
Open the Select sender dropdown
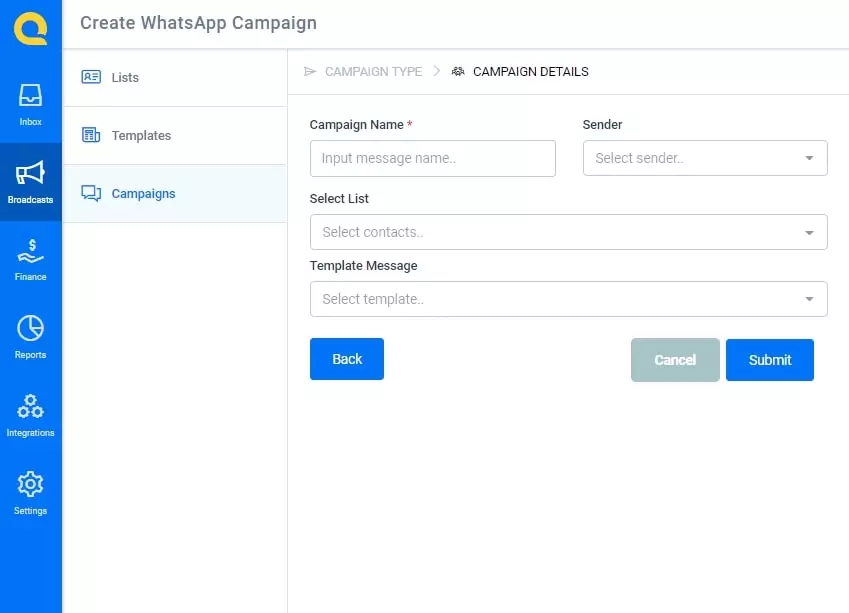click(x=705, y=158)
